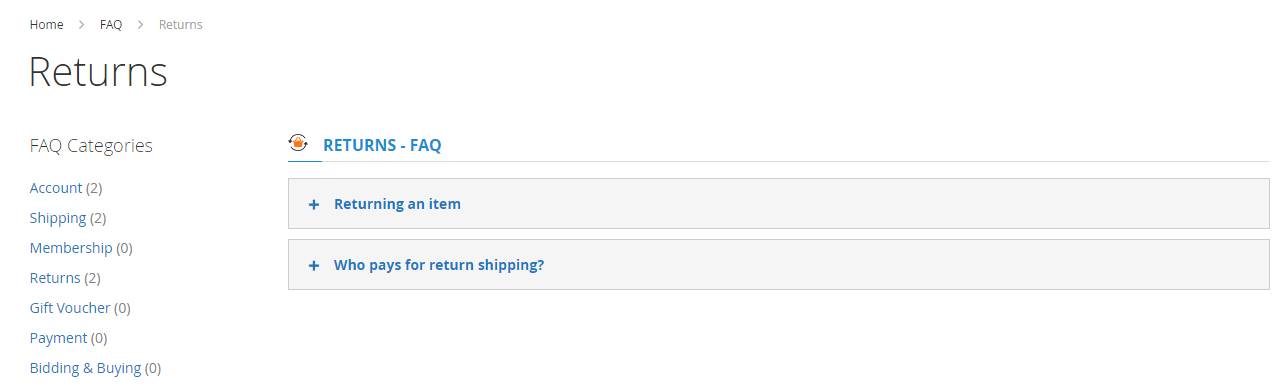The image size is (1283, 392).
Task: Select the Returns category in sidebar
Action: click(x=55, y=278)
